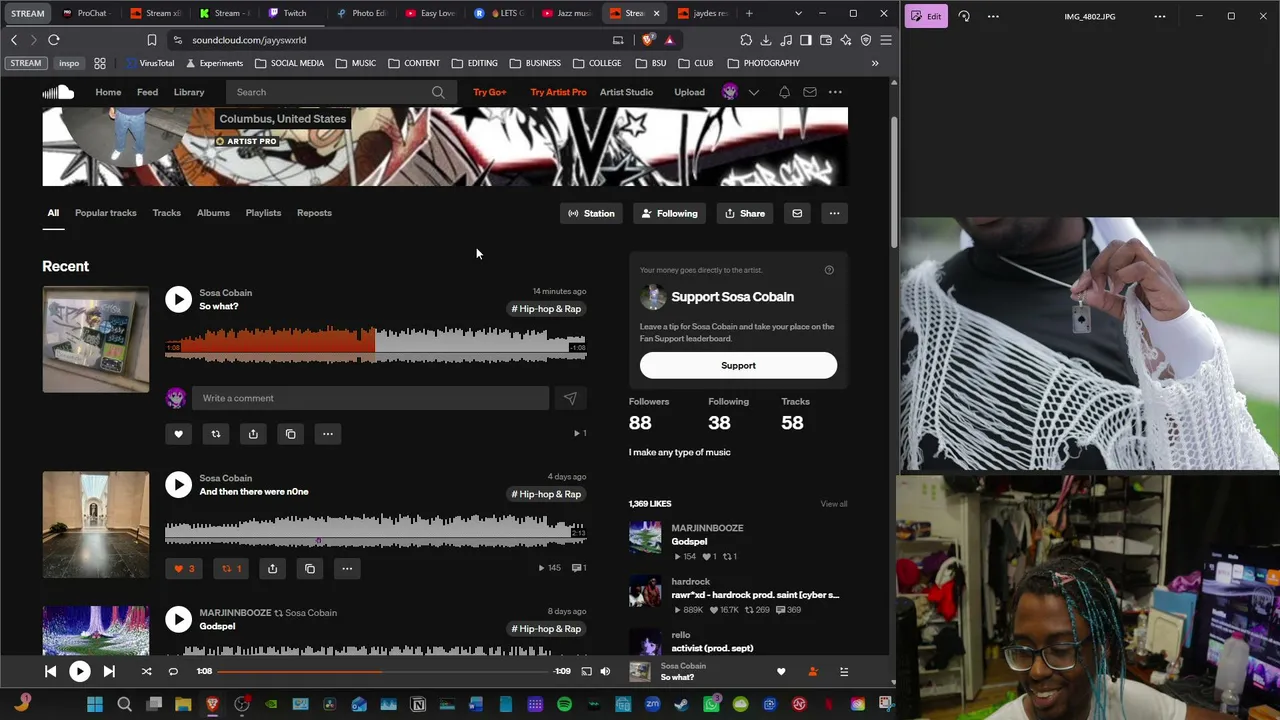View all liked tracks
The image size is (1280, 720).
[x=834, y=504]
